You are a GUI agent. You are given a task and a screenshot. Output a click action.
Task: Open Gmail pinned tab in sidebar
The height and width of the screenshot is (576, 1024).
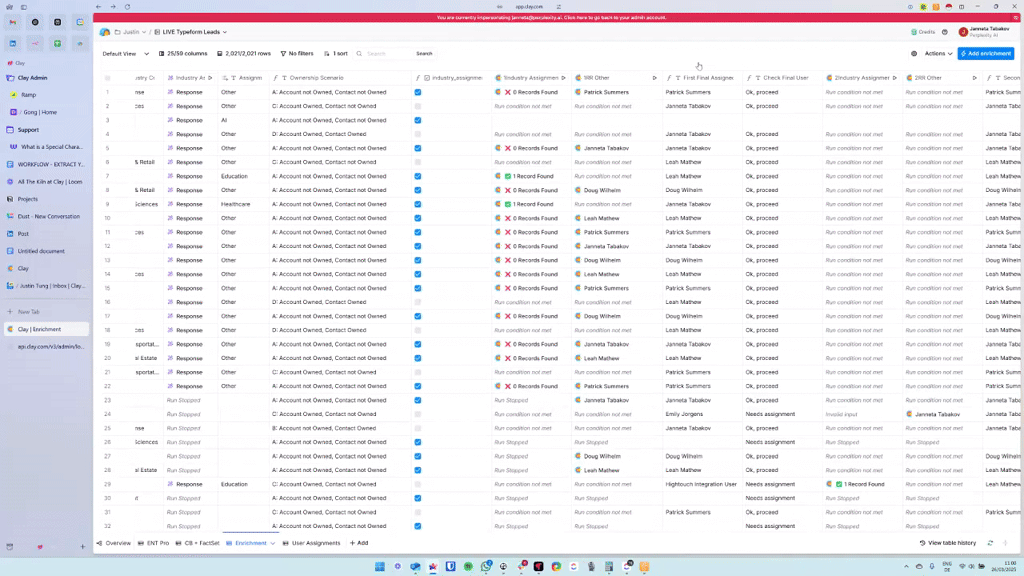coord(13,22)
